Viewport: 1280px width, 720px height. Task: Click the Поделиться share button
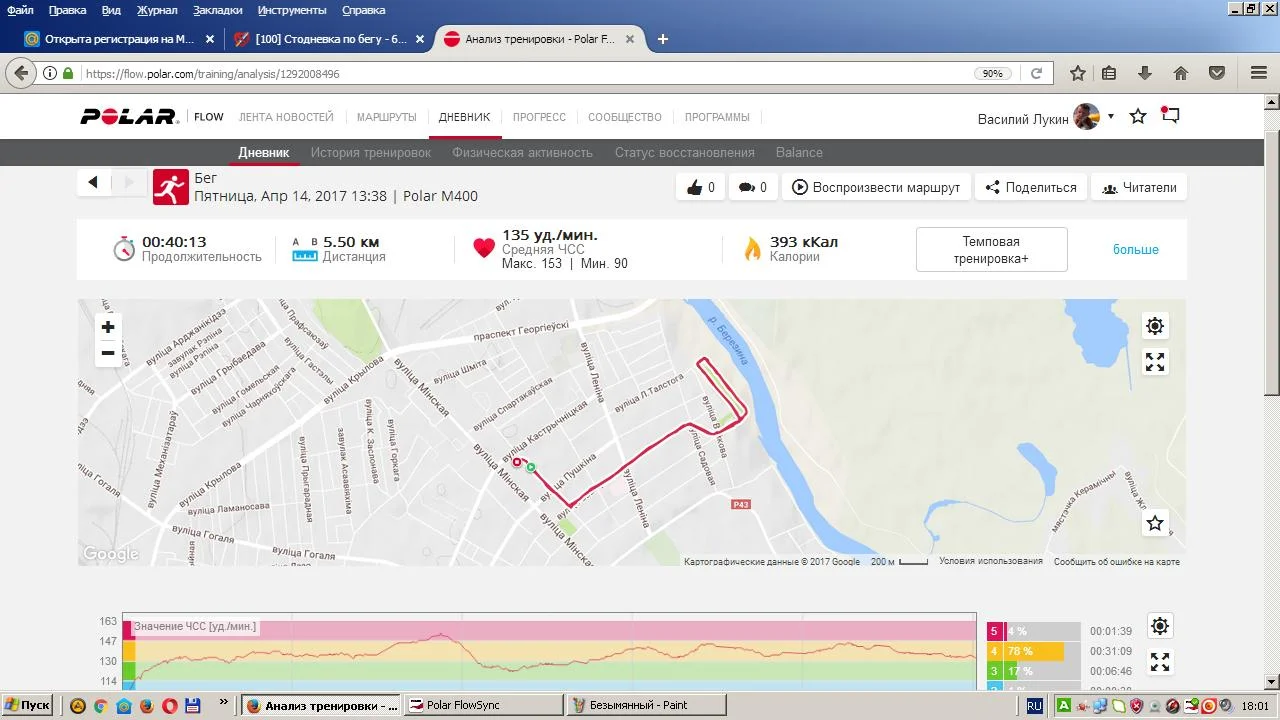point(1031,187)
